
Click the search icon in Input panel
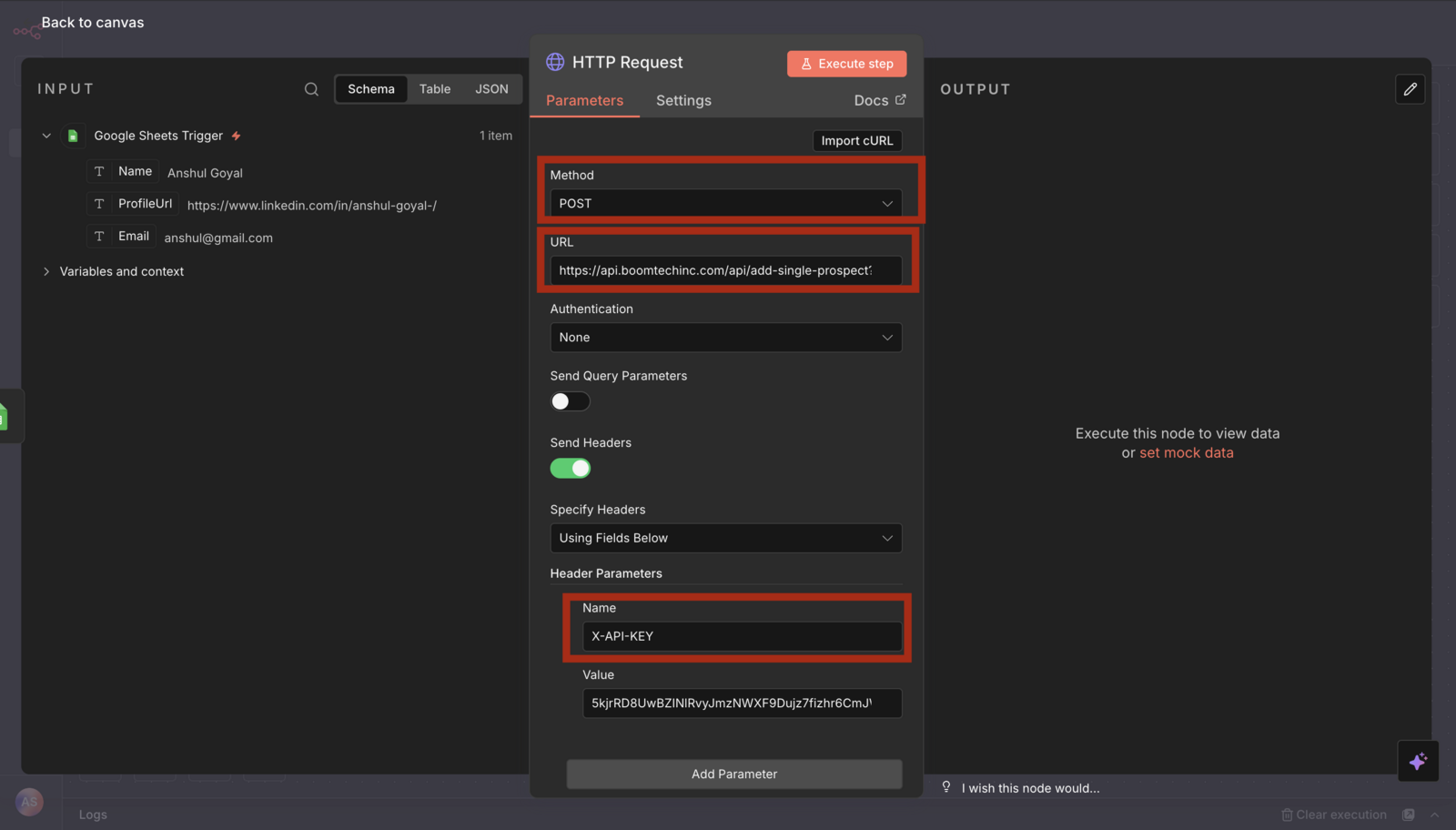(311, 89)
